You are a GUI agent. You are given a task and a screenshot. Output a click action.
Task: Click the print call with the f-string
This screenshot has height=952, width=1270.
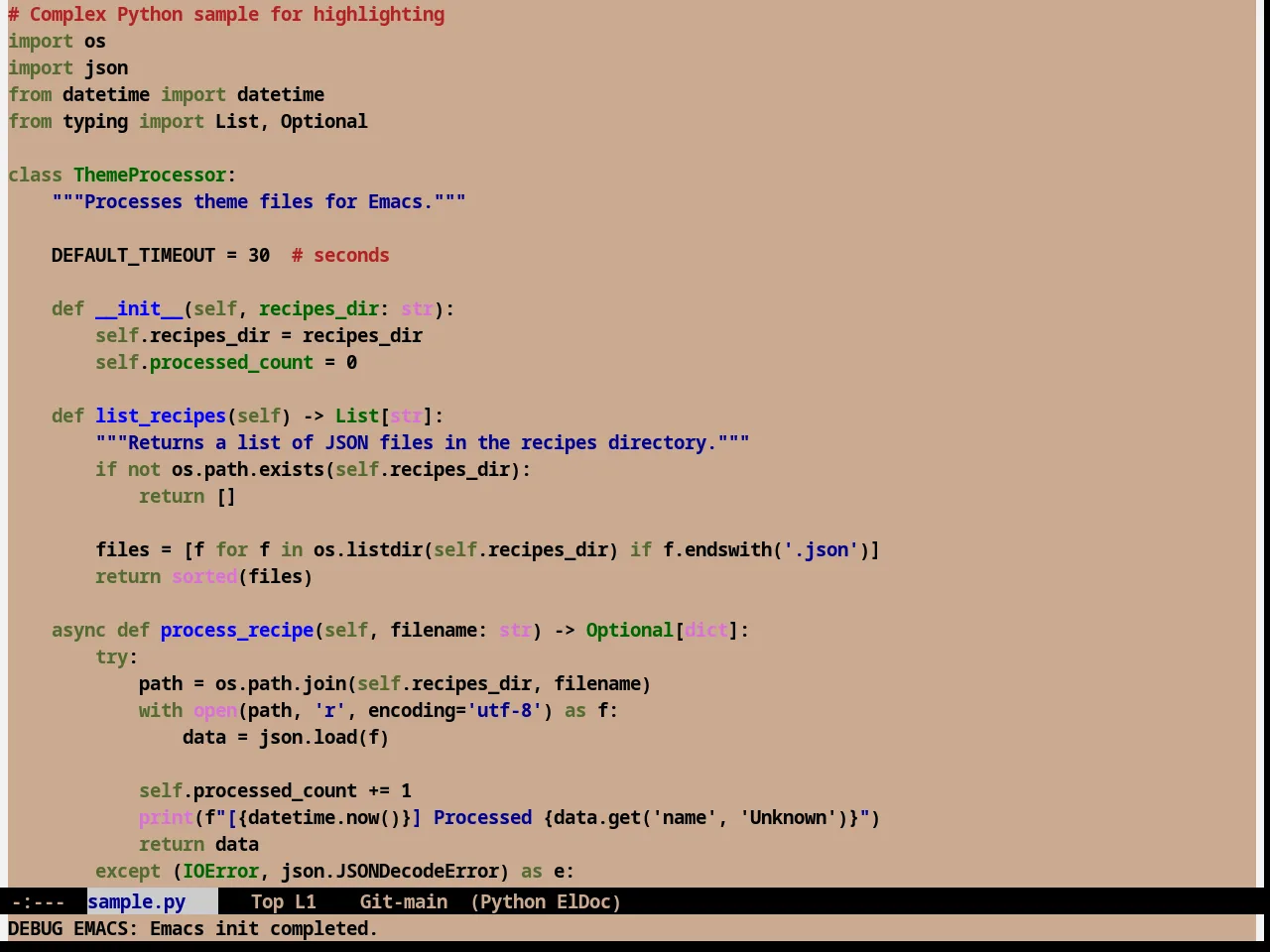[510, 817]
